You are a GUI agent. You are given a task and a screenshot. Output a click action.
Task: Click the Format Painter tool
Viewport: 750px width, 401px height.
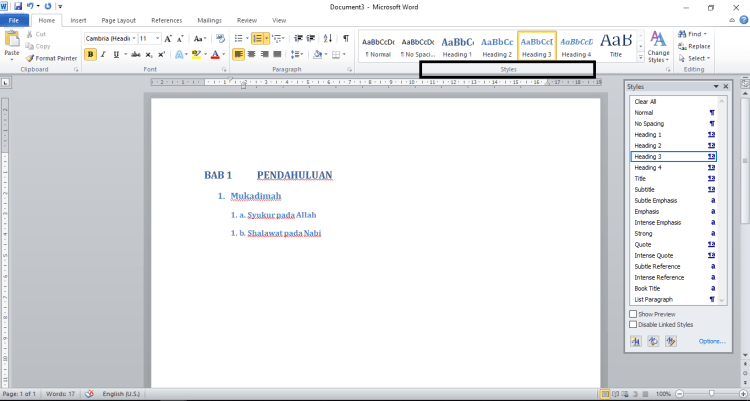(x=55, y=58)
